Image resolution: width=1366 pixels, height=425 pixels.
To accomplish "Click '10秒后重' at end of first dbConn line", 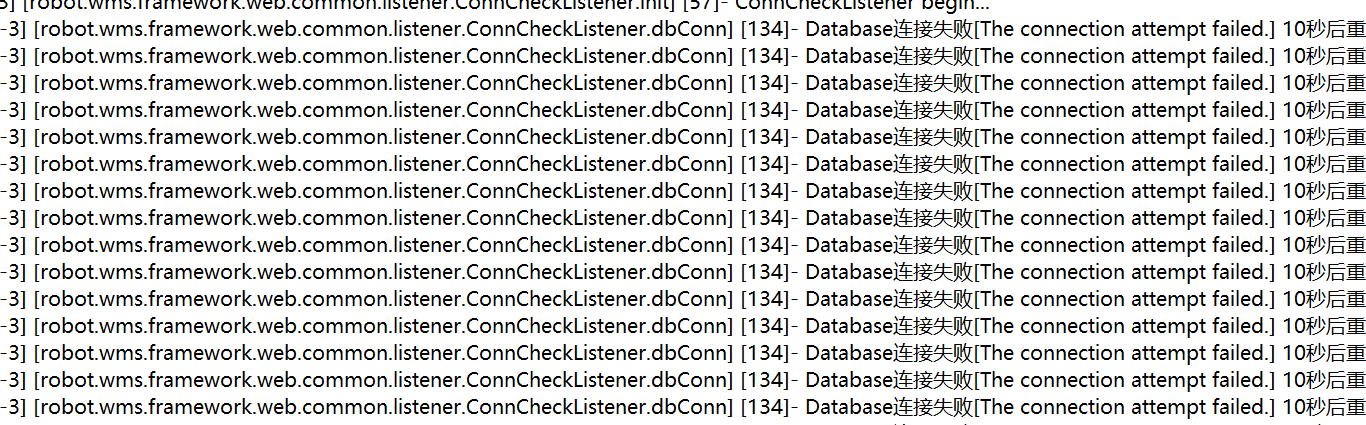I will click(1323, 29).
